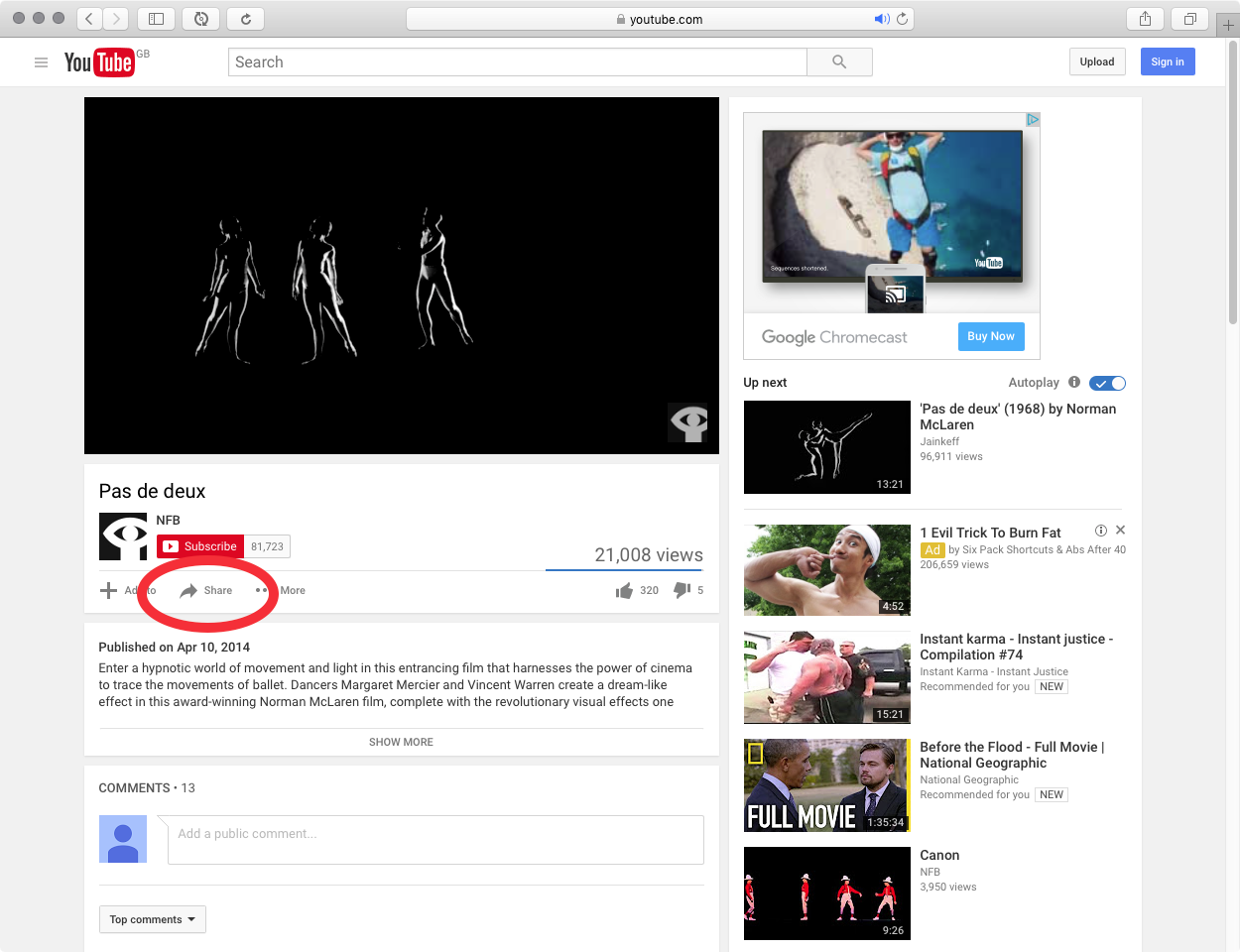
Task: Click the AdChoices icon on the Chromecast ad
Action: pos(1033,119)
